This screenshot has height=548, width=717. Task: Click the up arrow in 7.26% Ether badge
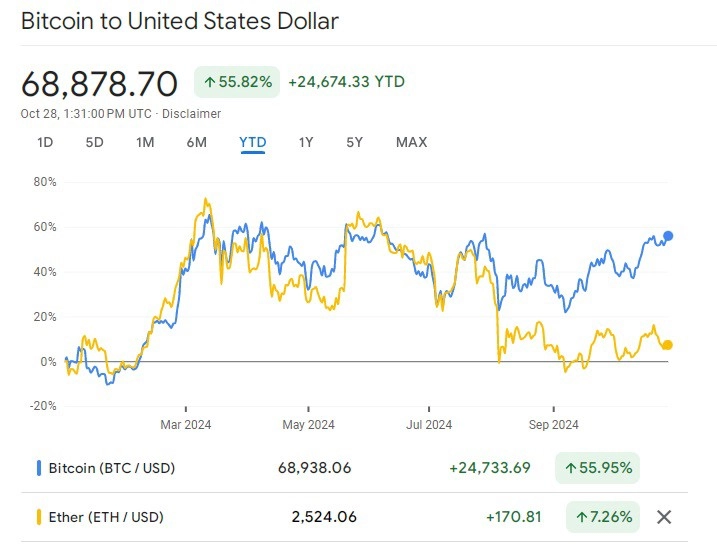point(581,517)
